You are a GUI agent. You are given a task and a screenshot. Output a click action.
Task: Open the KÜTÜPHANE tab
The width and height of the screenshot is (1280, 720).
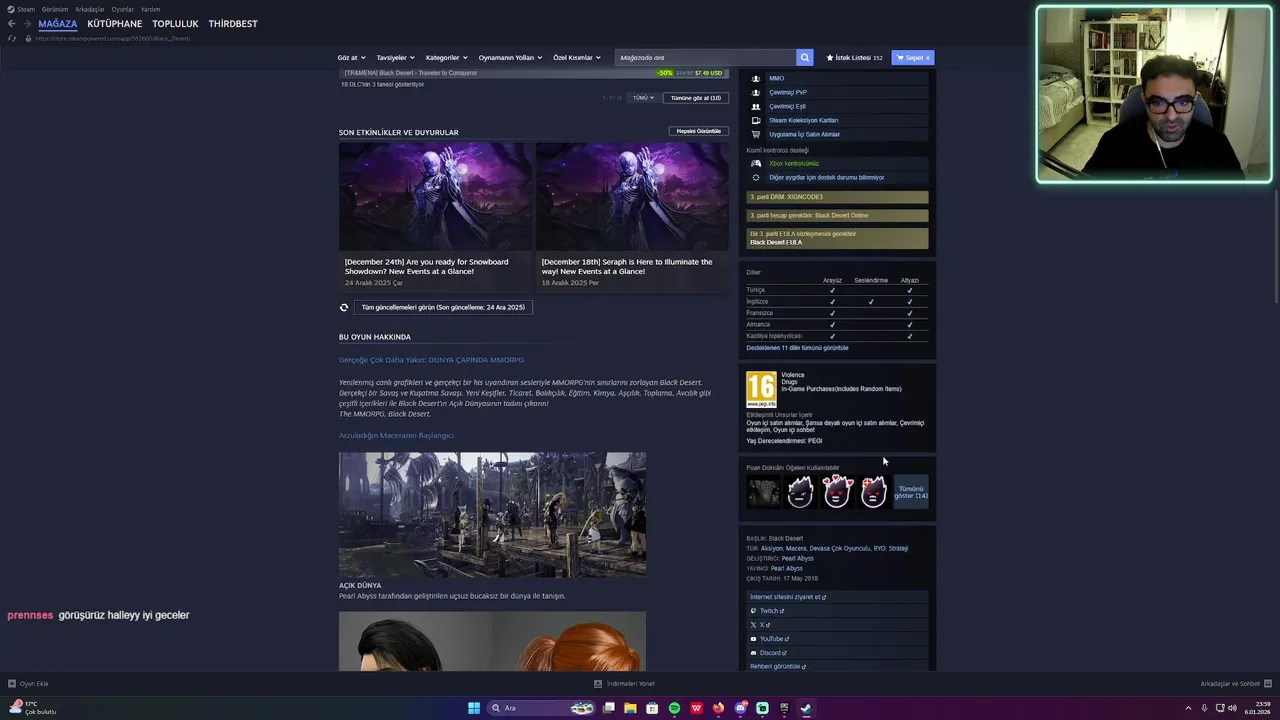coord(115,23)
